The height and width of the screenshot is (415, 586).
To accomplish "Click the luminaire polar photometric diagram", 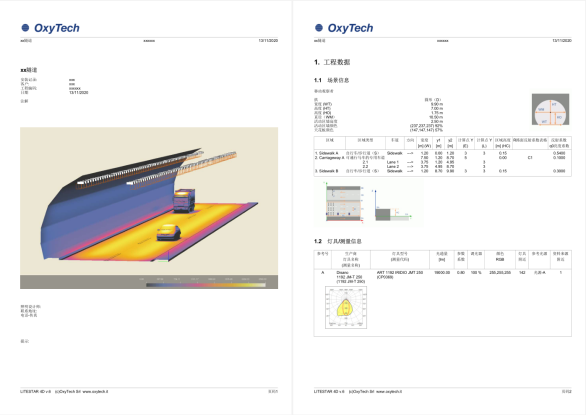I will click(346, 307).
